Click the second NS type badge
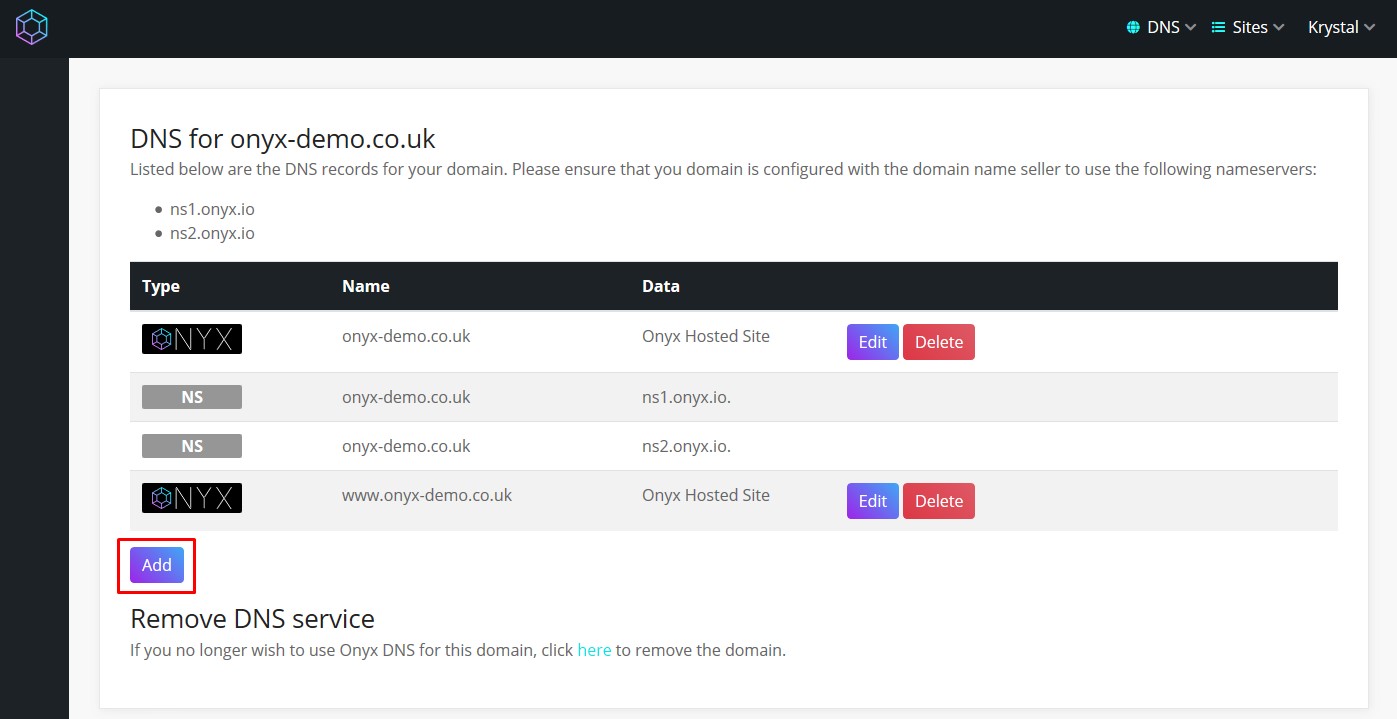 (x=192, y=446)
